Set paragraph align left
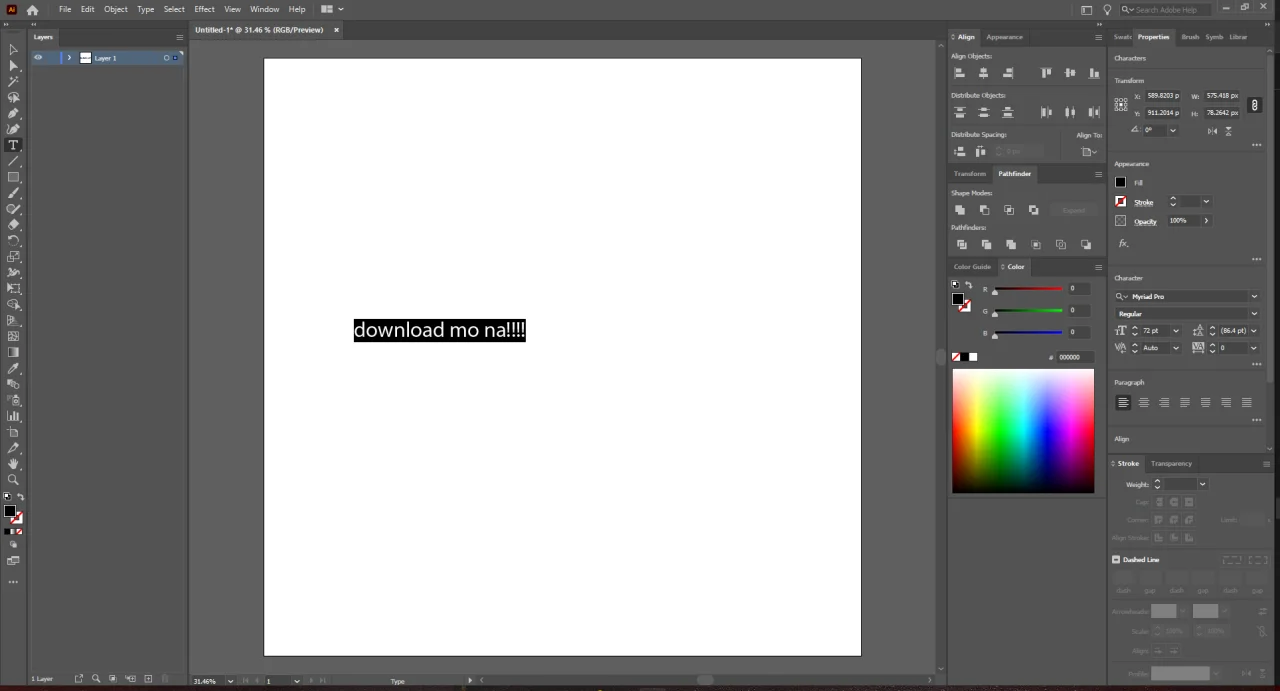This screenshot has width=1280, height=691. tap(1123, 402)
